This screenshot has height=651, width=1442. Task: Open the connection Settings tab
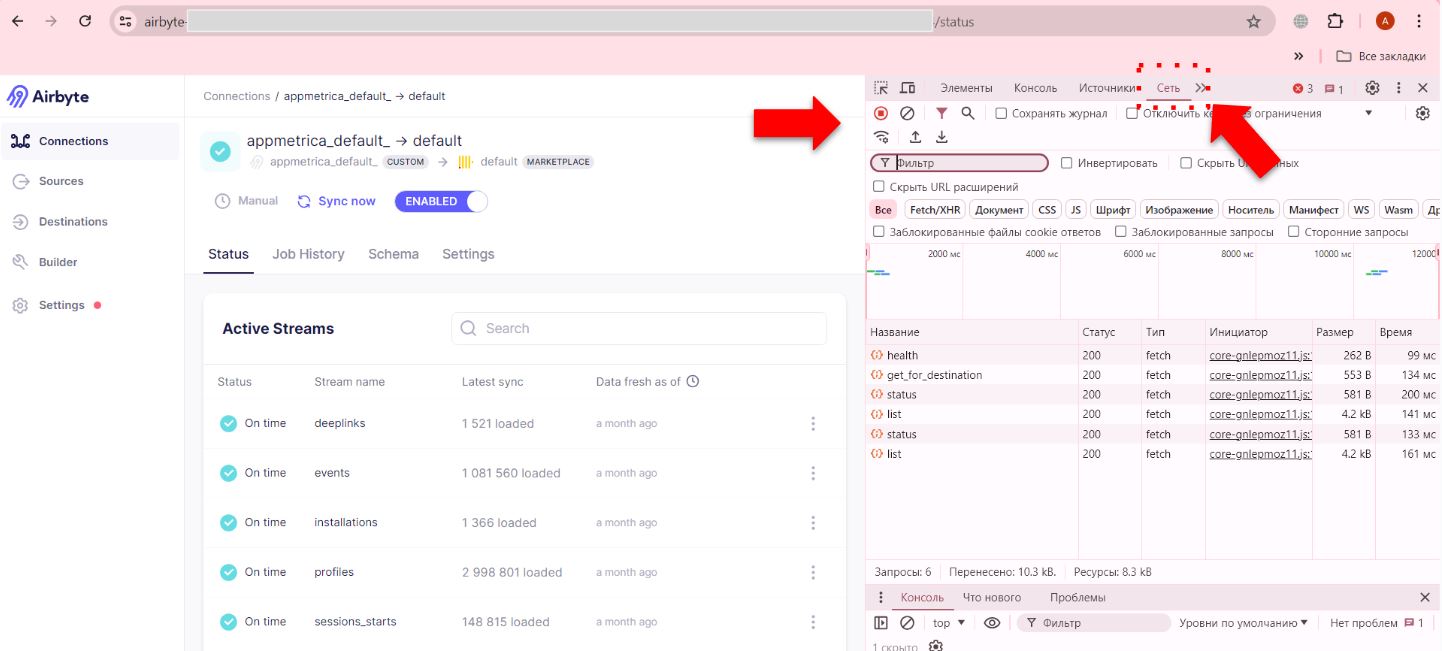[468, 254]
